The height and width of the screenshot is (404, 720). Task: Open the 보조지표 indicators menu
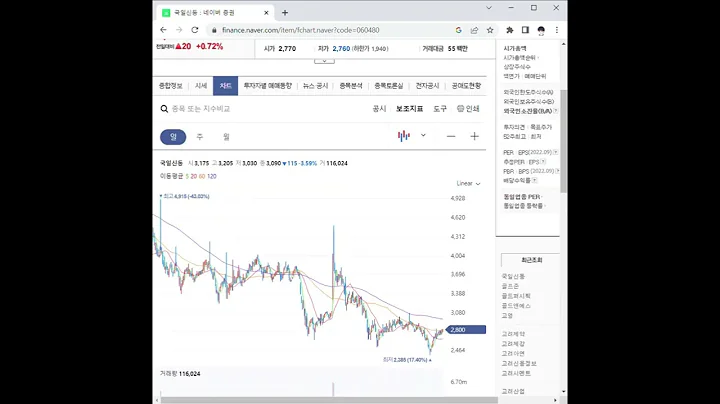(409, 109)
